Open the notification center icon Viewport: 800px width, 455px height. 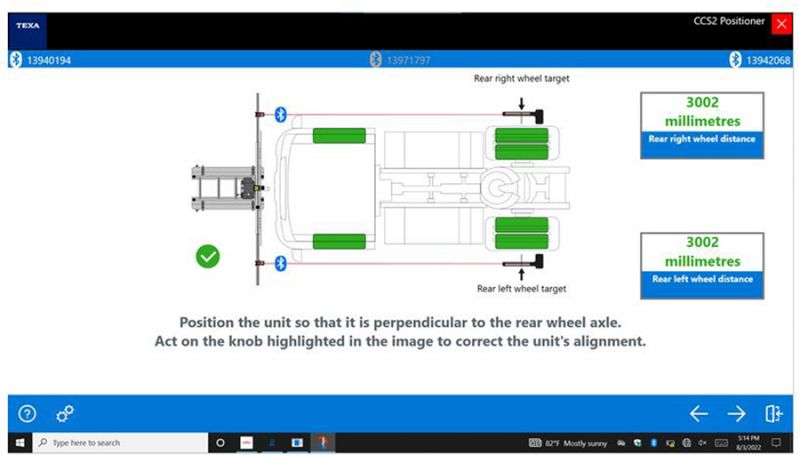tap(776, 442)
